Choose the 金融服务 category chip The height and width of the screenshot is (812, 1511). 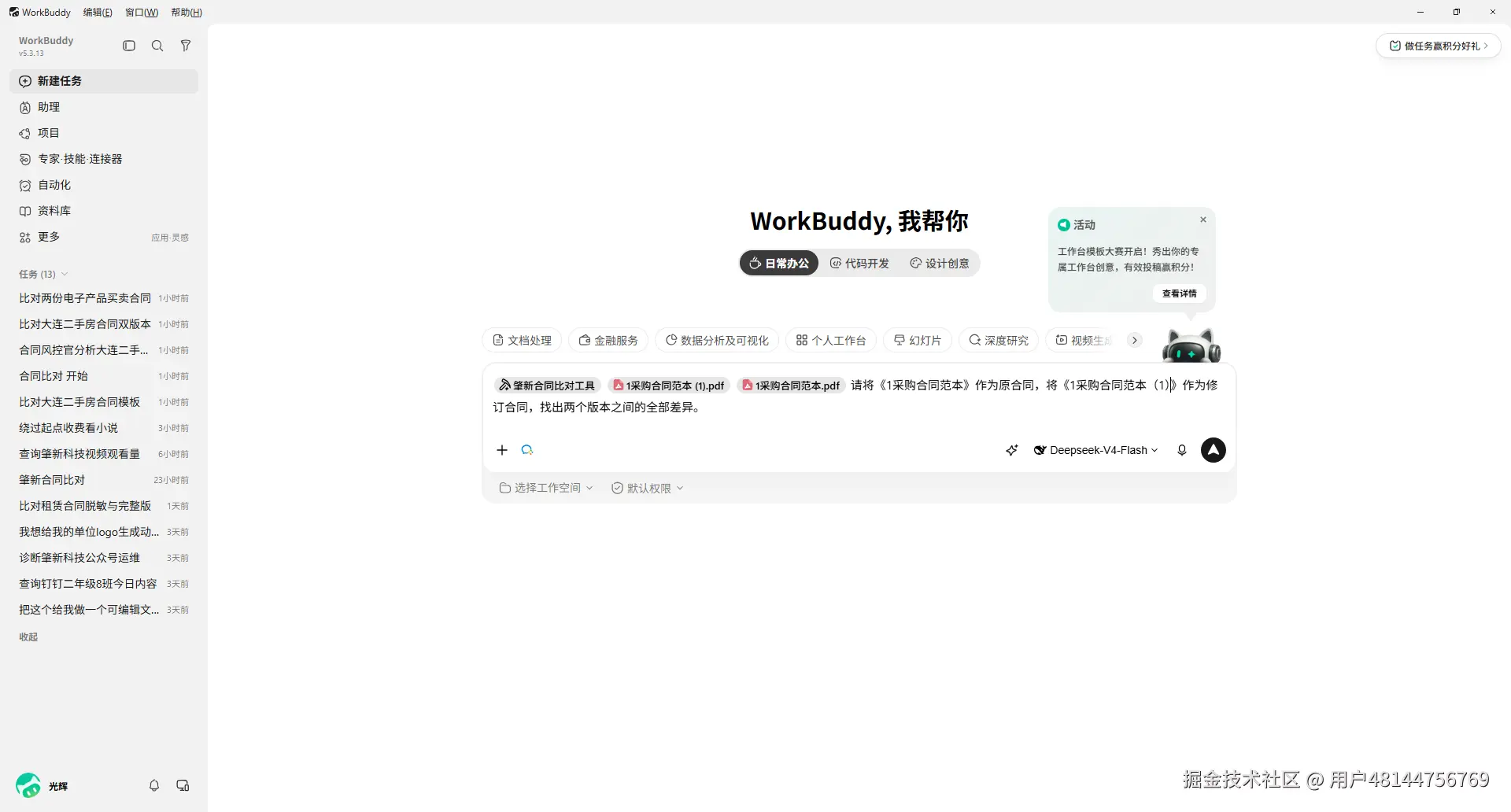click(608, 340)
